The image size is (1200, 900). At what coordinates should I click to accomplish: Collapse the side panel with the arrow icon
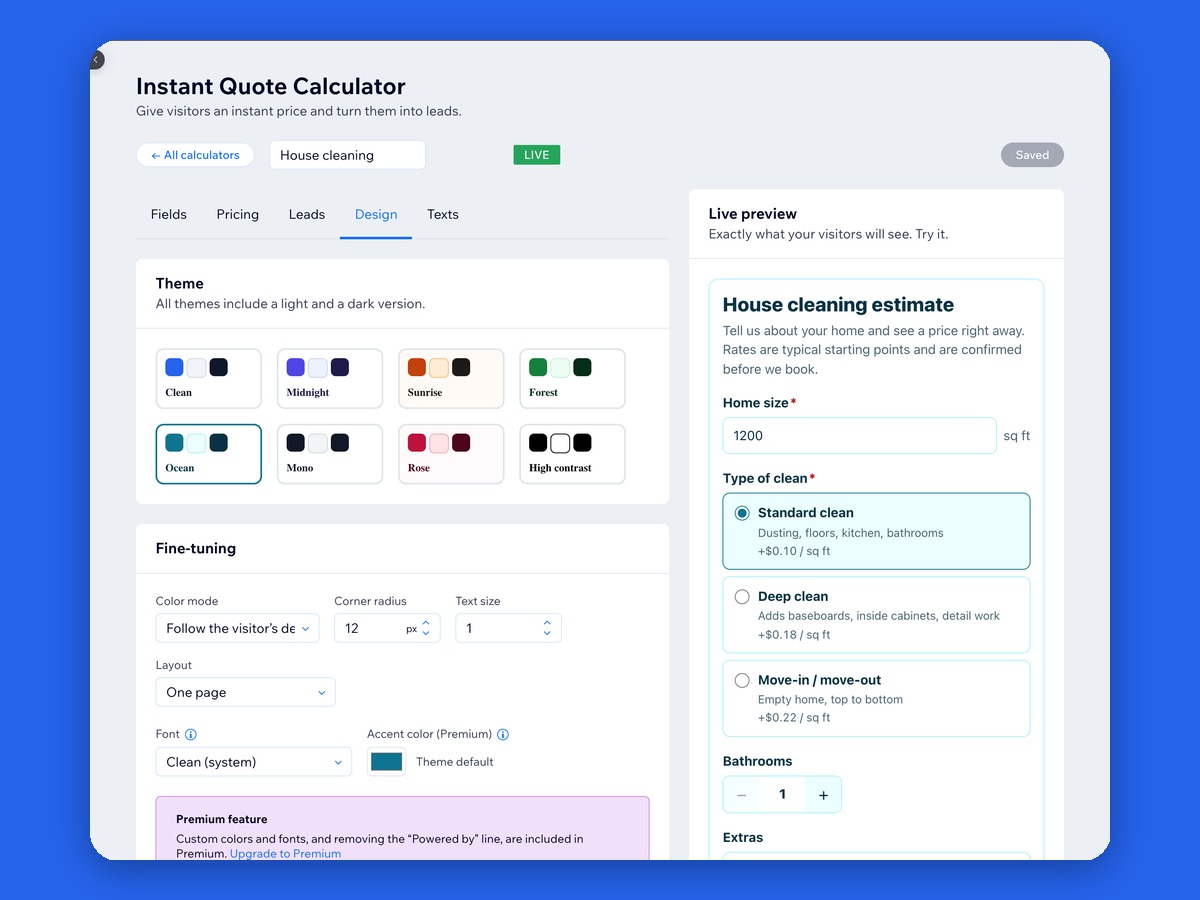[96, 60]
